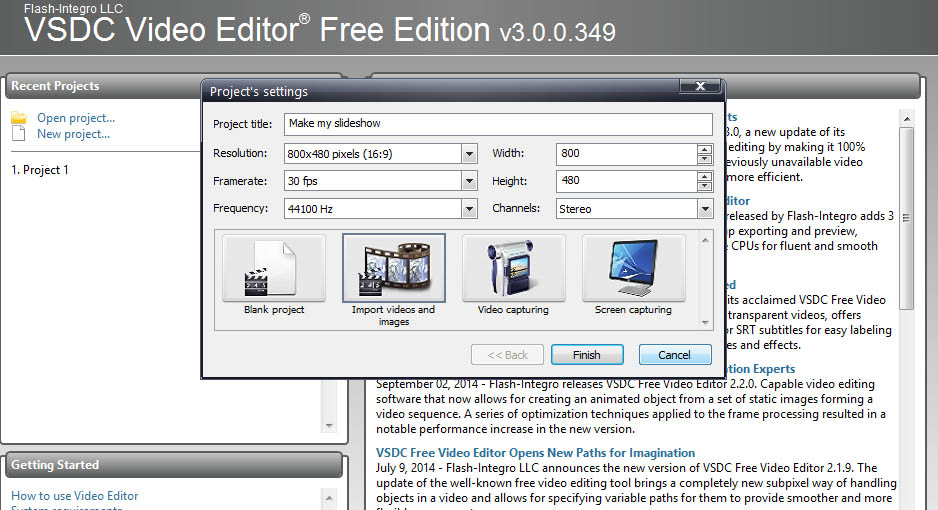Click the Height value field
The width and height of the screenshot is (938, 510).
click(626, 181)
